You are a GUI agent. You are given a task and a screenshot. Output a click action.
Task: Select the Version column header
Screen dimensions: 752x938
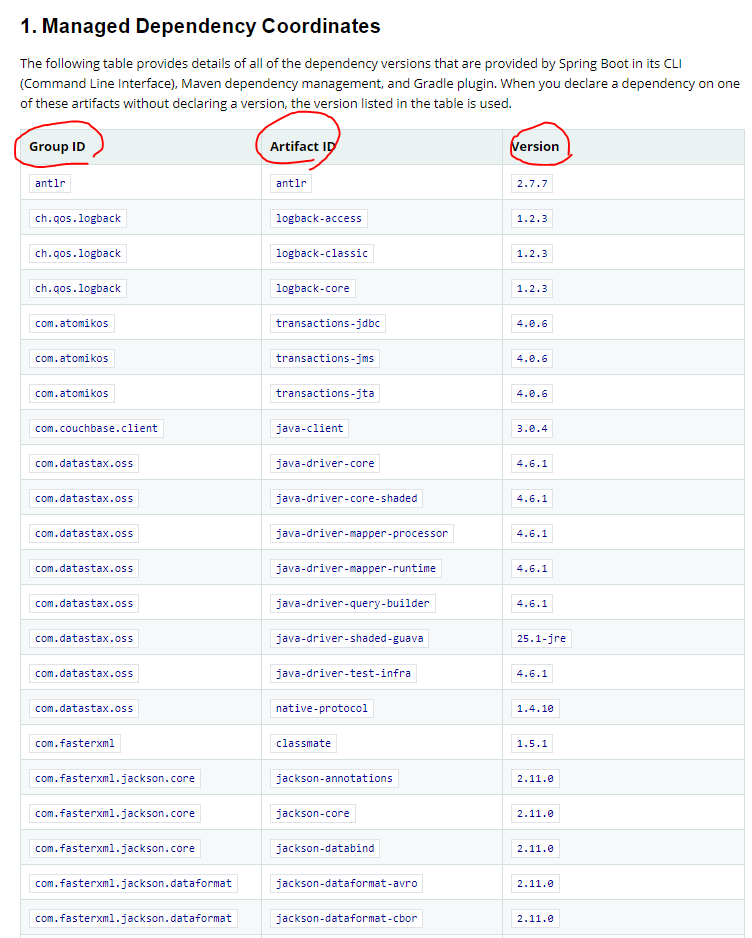pos(535,147)
